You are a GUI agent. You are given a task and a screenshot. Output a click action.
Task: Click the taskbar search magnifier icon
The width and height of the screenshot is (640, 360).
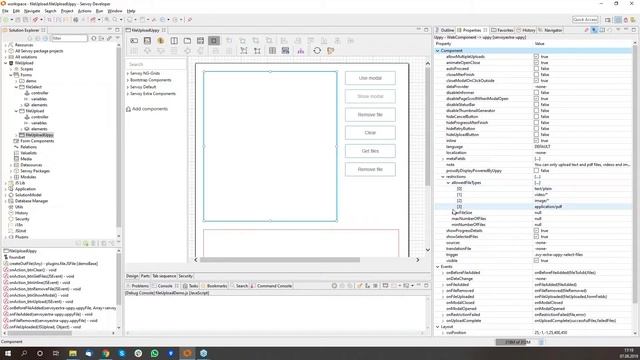pos(24,353)
